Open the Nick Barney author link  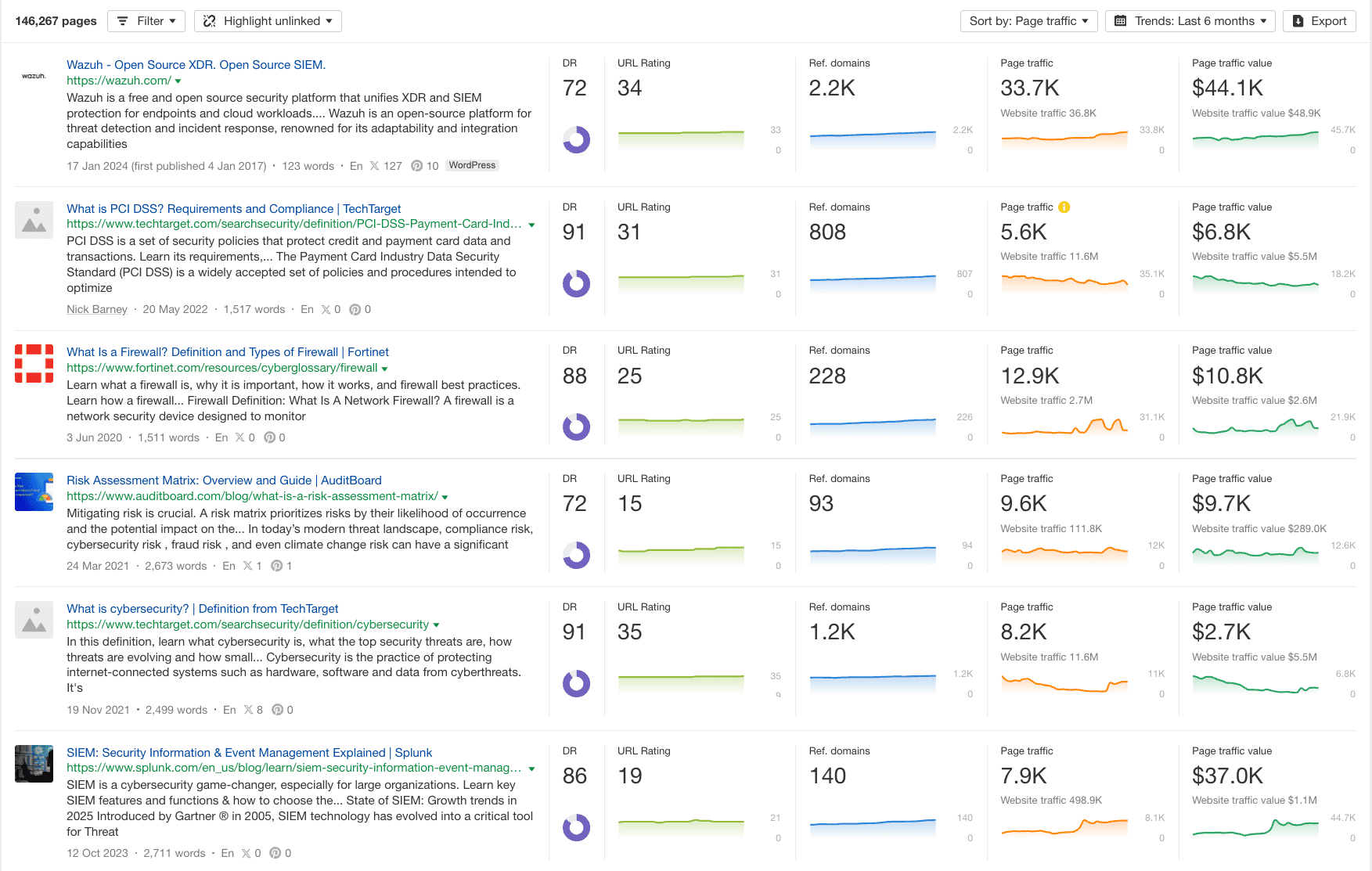pos(97,309)
